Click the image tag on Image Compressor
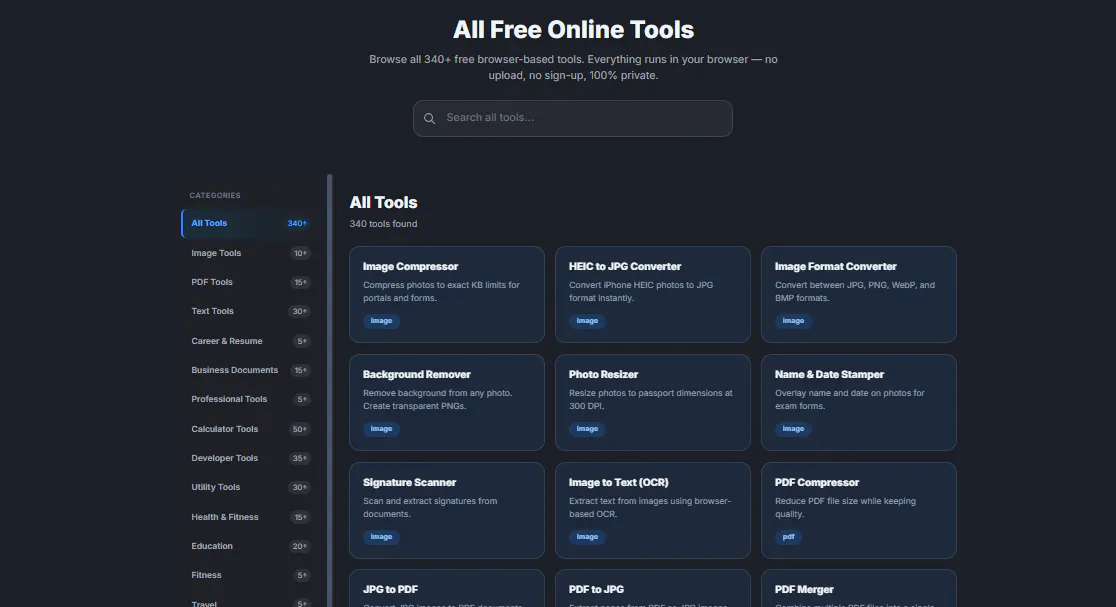1116x607 pixels. point(381,321)
